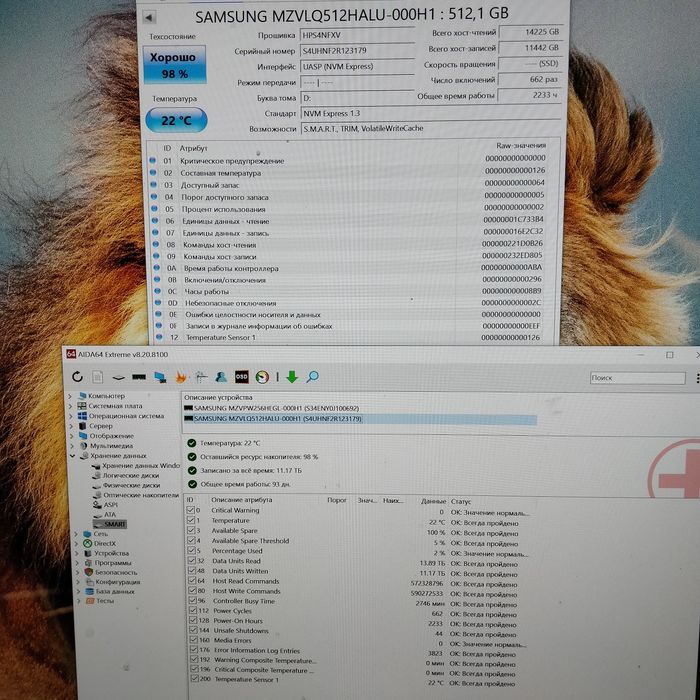Image resolution: width=700 pixels, height=700 pixels.
Task: Expand the DirectX tree node
Action: click(77, 543)
